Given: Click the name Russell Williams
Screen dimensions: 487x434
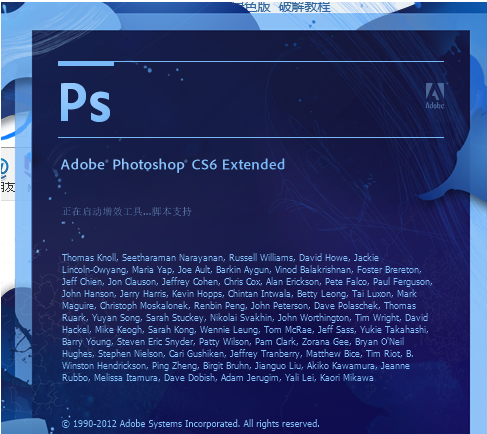Looking at the screenshot, I should point(261,258).
